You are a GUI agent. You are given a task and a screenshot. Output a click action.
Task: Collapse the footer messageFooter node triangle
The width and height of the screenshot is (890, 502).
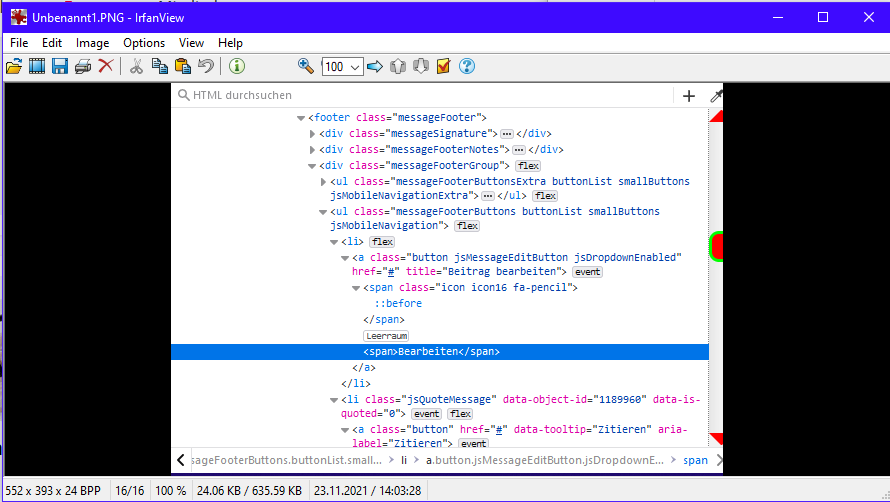301,118
